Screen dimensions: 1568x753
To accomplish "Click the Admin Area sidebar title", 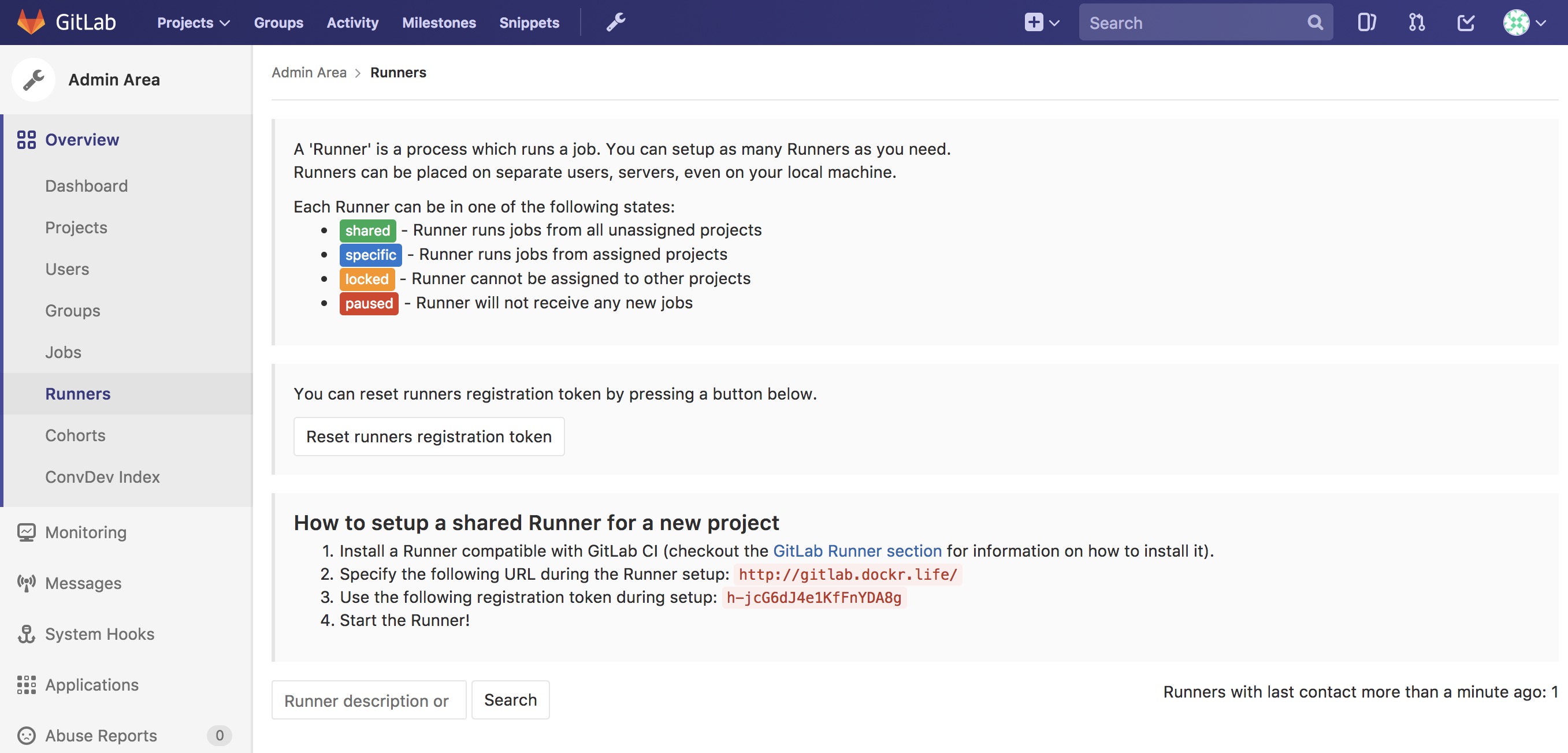I will click(x=114, y=80).
